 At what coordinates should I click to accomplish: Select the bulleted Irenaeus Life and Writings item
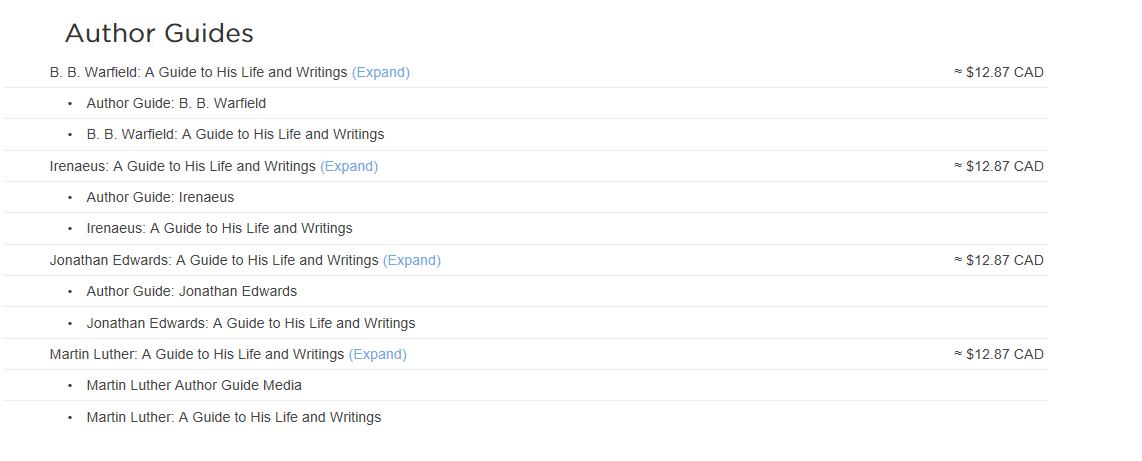click(x=219, y=228)
